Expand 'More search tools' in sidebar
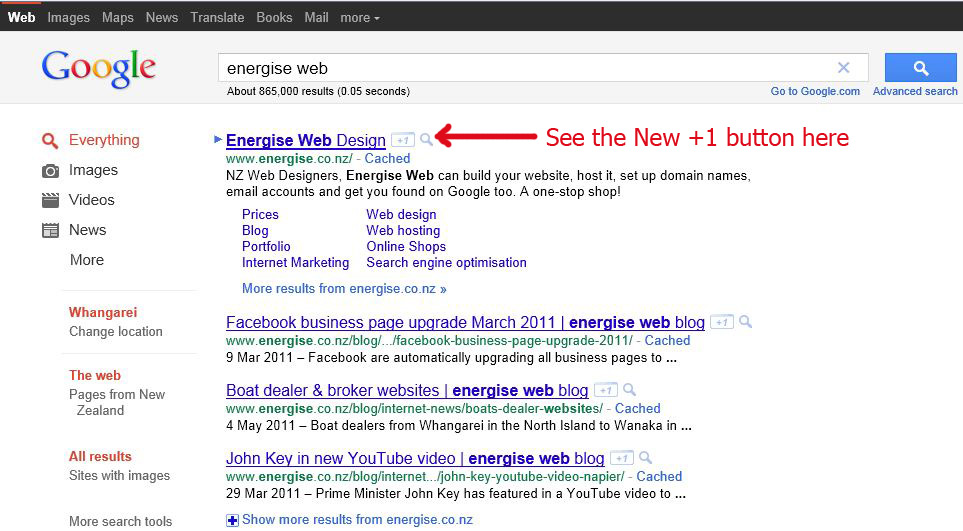This screenshot has width=963, height=531. [120, 521]
